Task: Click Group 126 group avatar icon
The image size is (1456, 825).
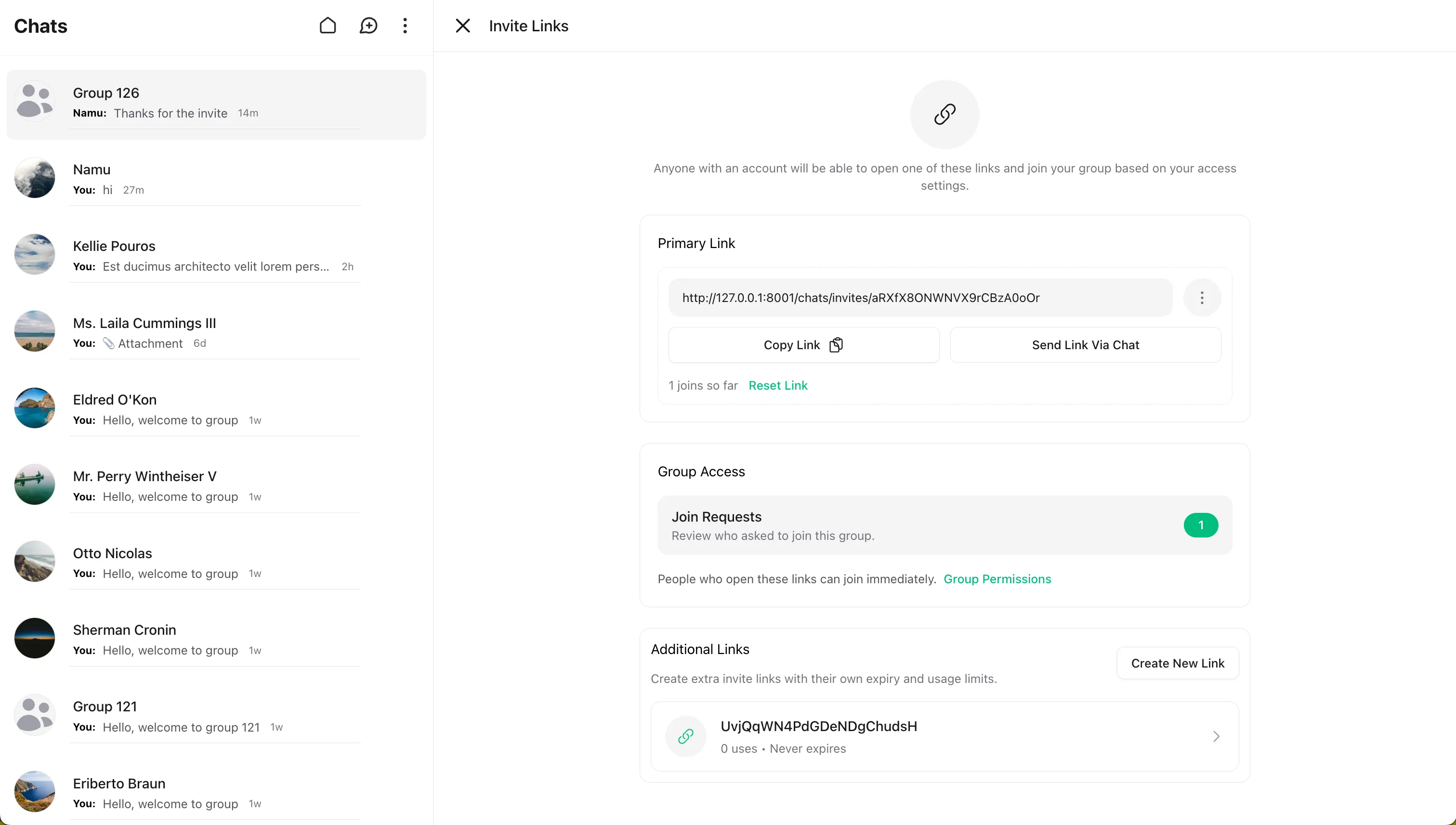Action: point(35,101)
